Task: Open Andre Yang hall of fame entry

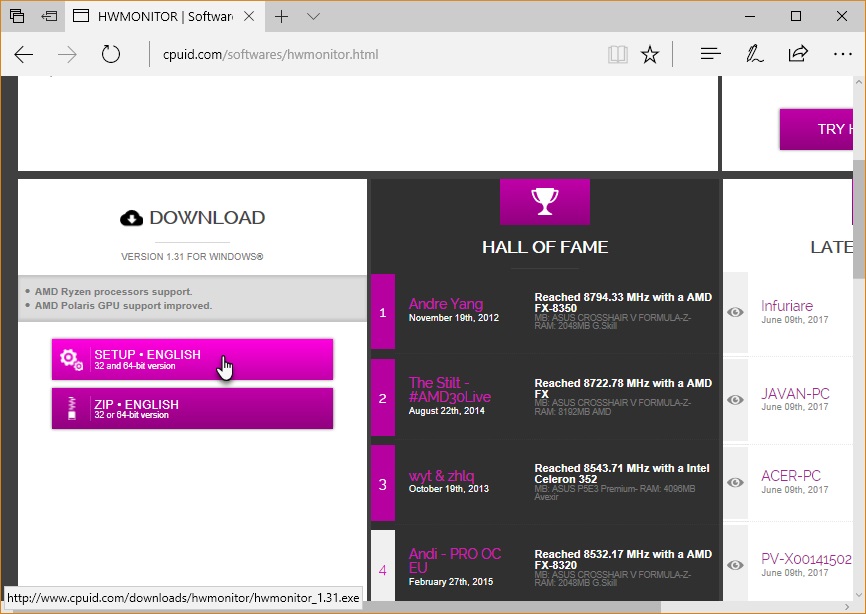Action: (446, 304)
